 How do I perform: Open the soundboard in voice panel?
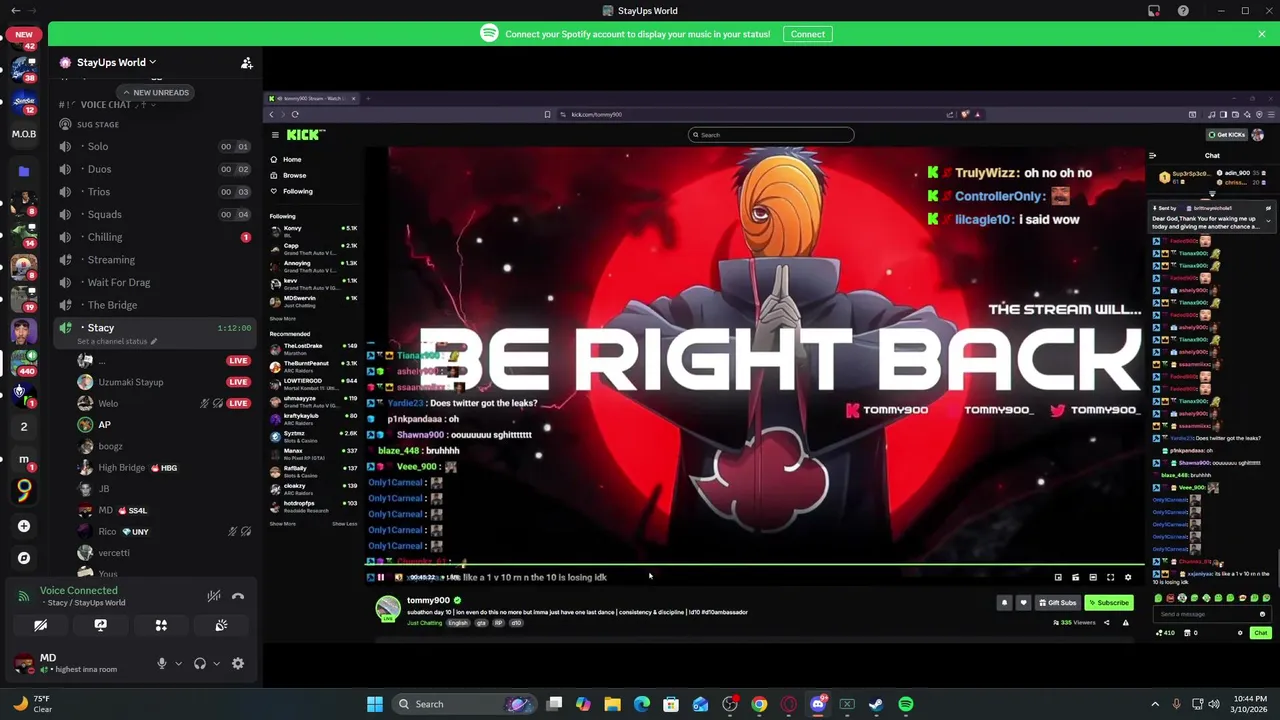click(221, 625)
